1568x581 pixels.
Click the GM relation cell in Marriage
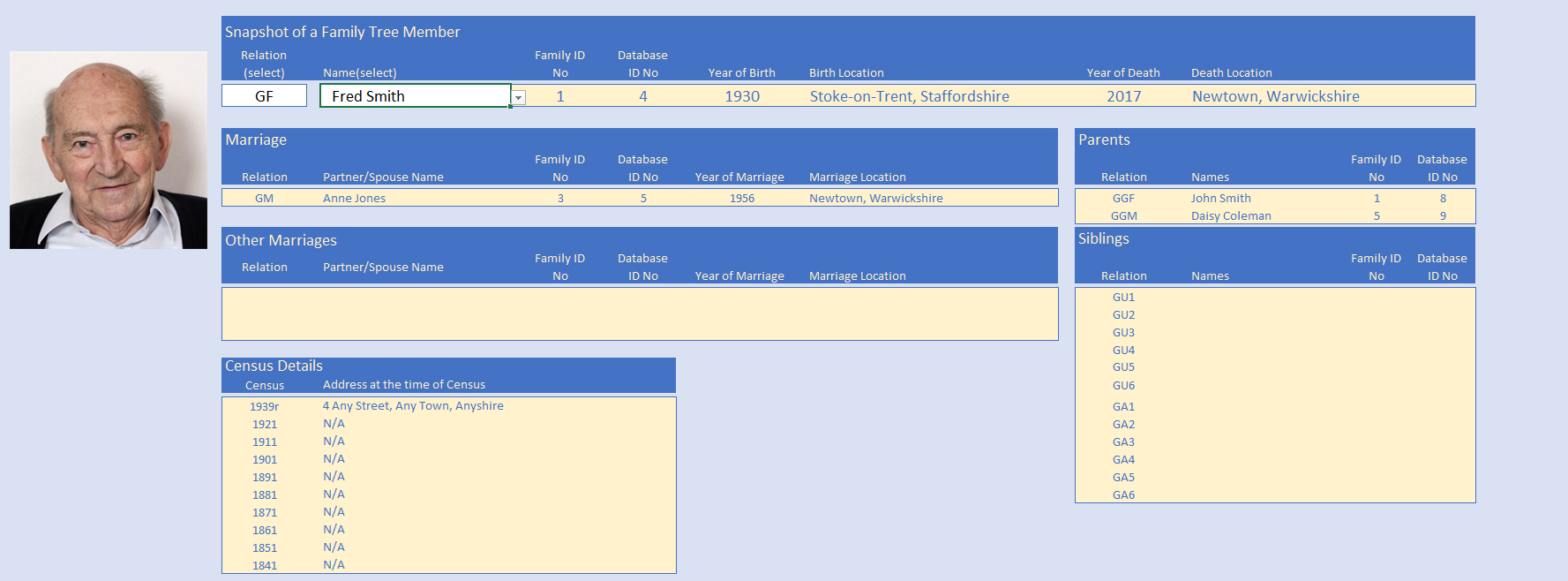[x=264, y=199]
